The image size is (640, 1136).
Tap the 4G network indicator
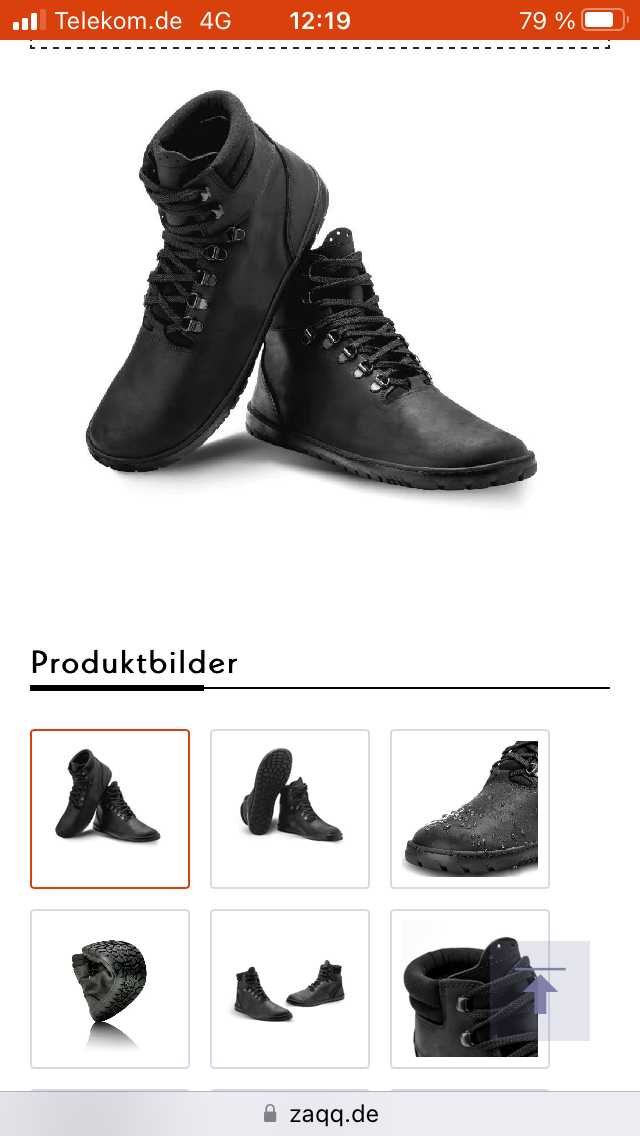click(215, 21)
